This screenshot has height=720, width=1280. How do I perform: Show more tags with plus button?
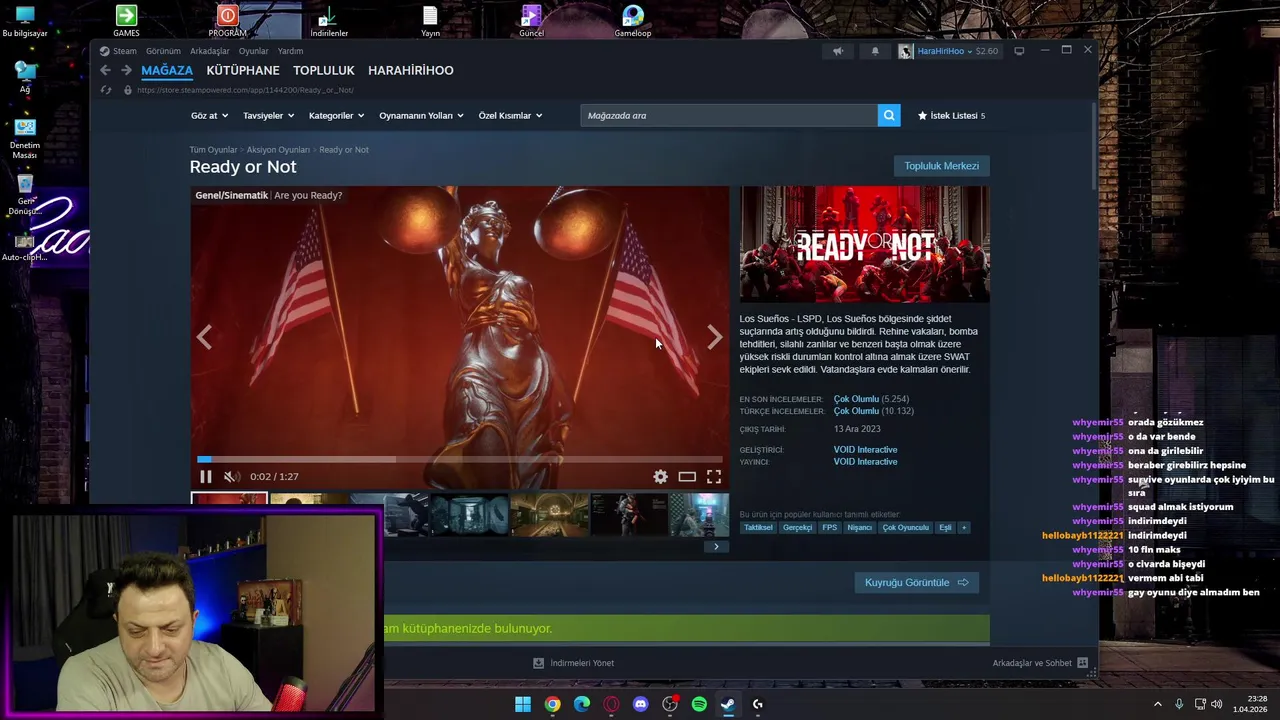964,527
